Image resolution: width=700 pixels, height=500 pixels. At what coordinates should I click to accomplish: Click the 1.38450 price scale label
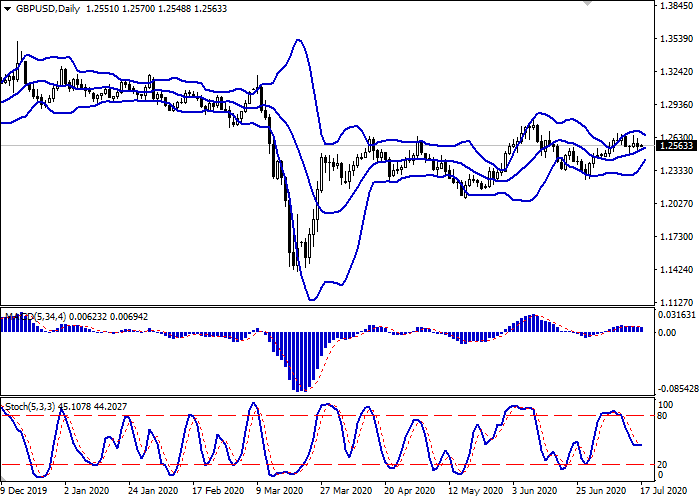(x=677, y=6)
